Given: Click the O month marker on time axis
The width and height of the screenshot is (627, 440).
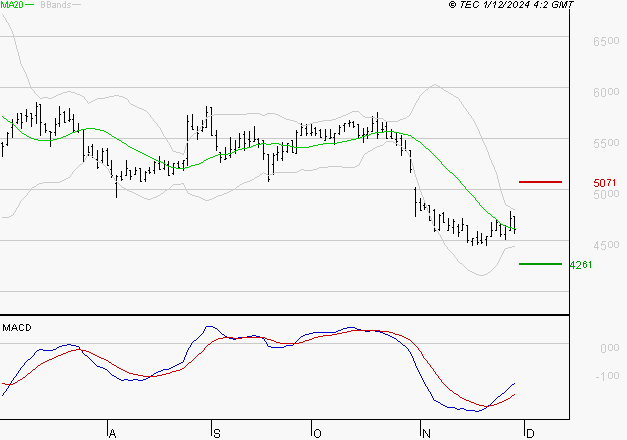Looking at the screenshot, I should pyautogui.click(x=317, y=434).
